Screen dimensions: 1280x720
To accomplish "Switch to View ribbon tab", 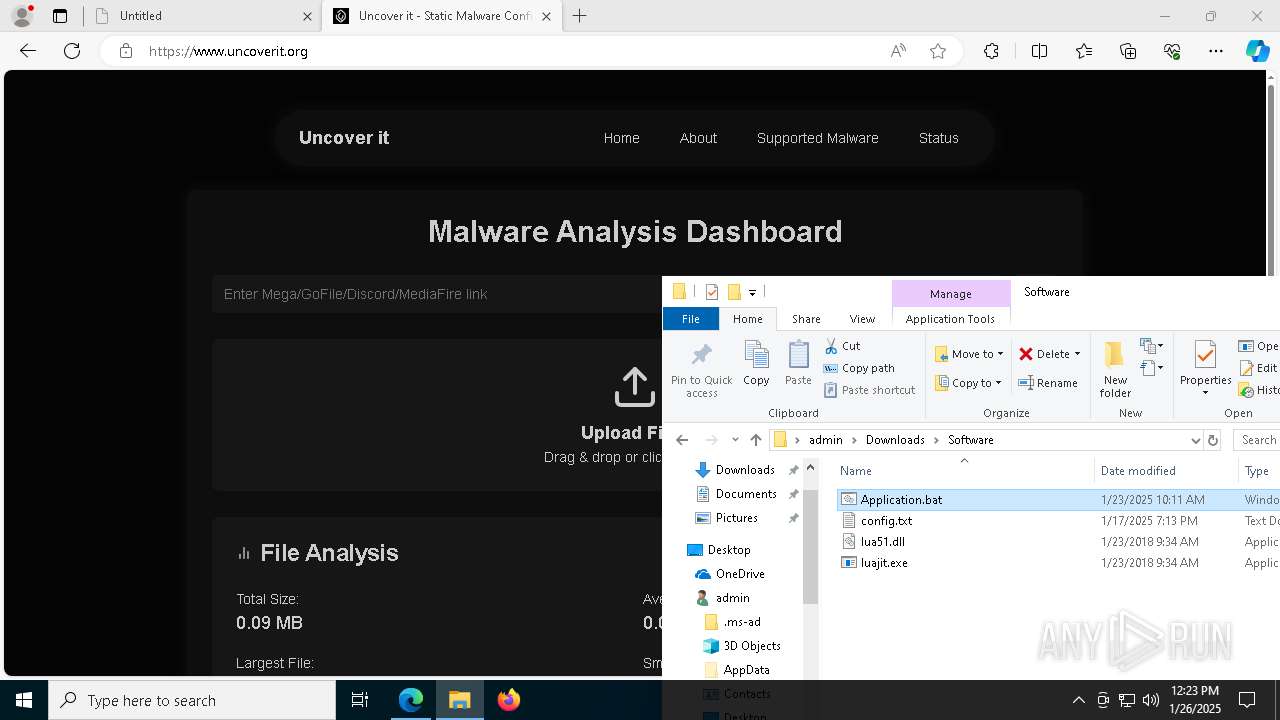I will [862, 319].
